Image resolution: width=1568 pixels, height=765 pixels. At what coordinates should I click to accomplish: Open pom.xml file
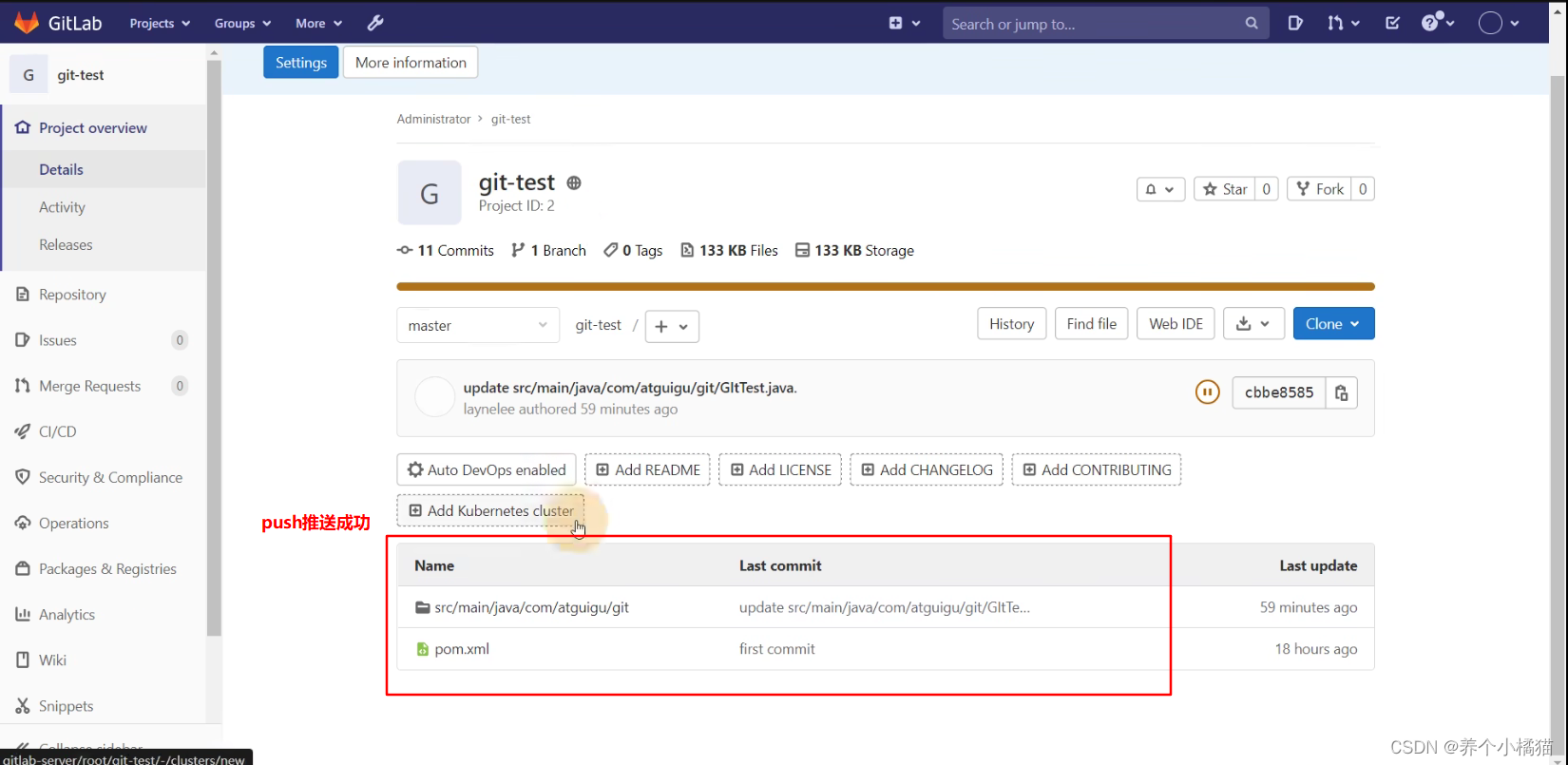pyautogui.click(x=462, y=649)
